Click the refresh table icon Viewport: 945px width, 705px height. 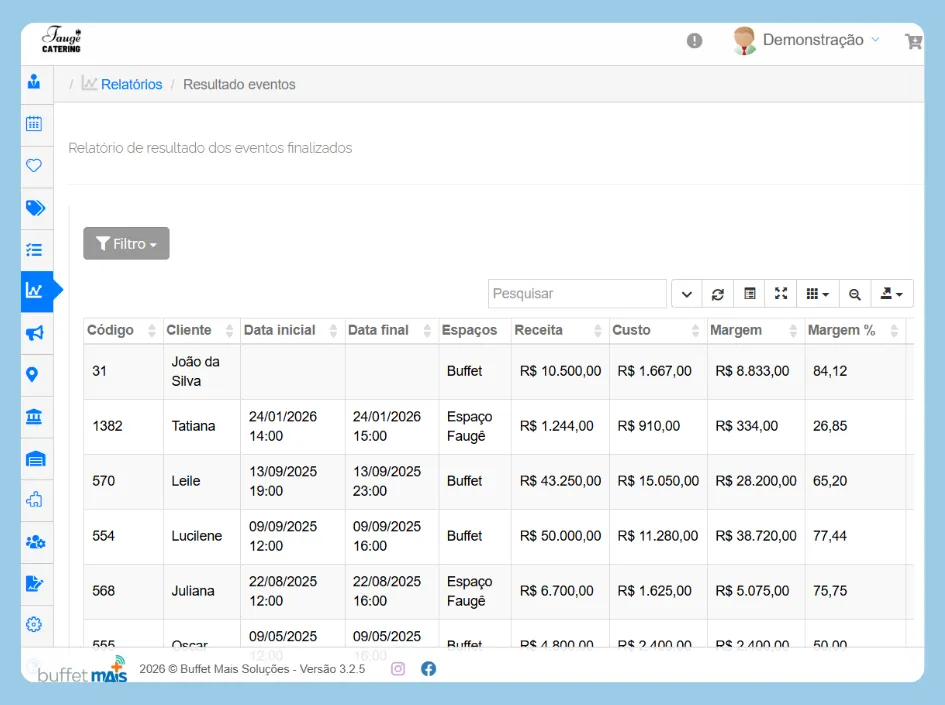(718, 294)
